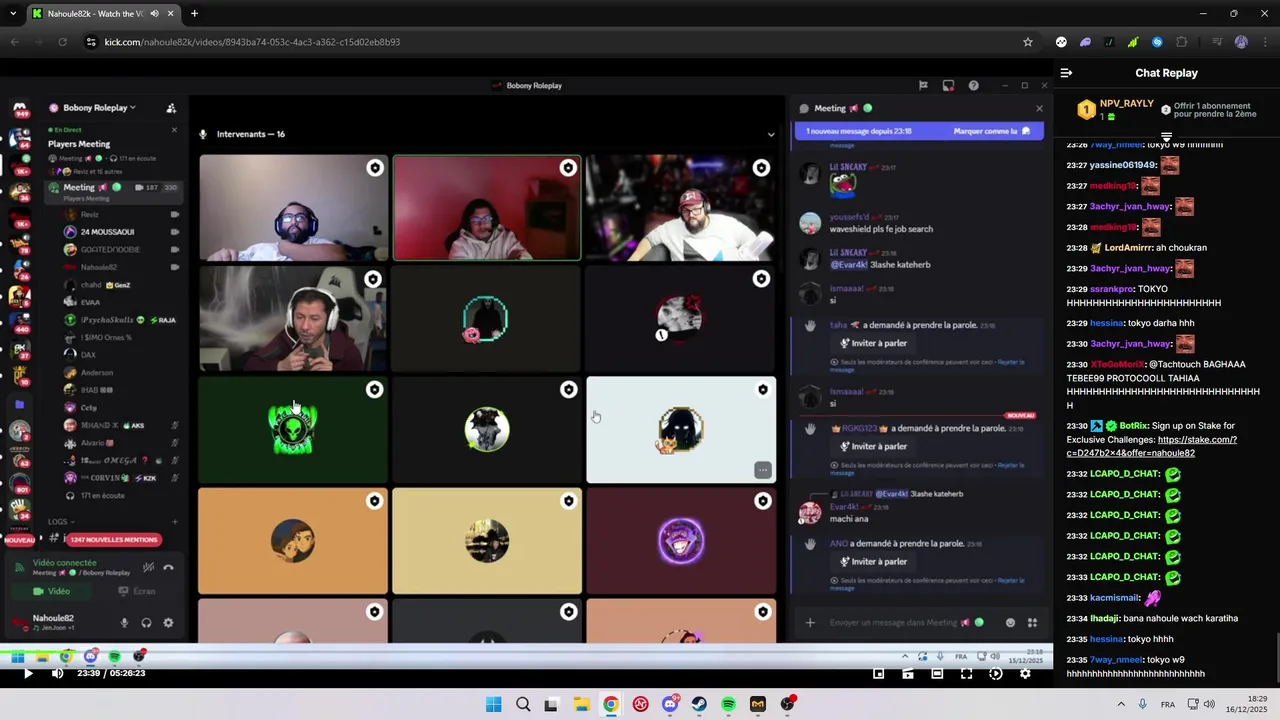
Task: Click the Écran screen share button
Action: click(137, 591)
